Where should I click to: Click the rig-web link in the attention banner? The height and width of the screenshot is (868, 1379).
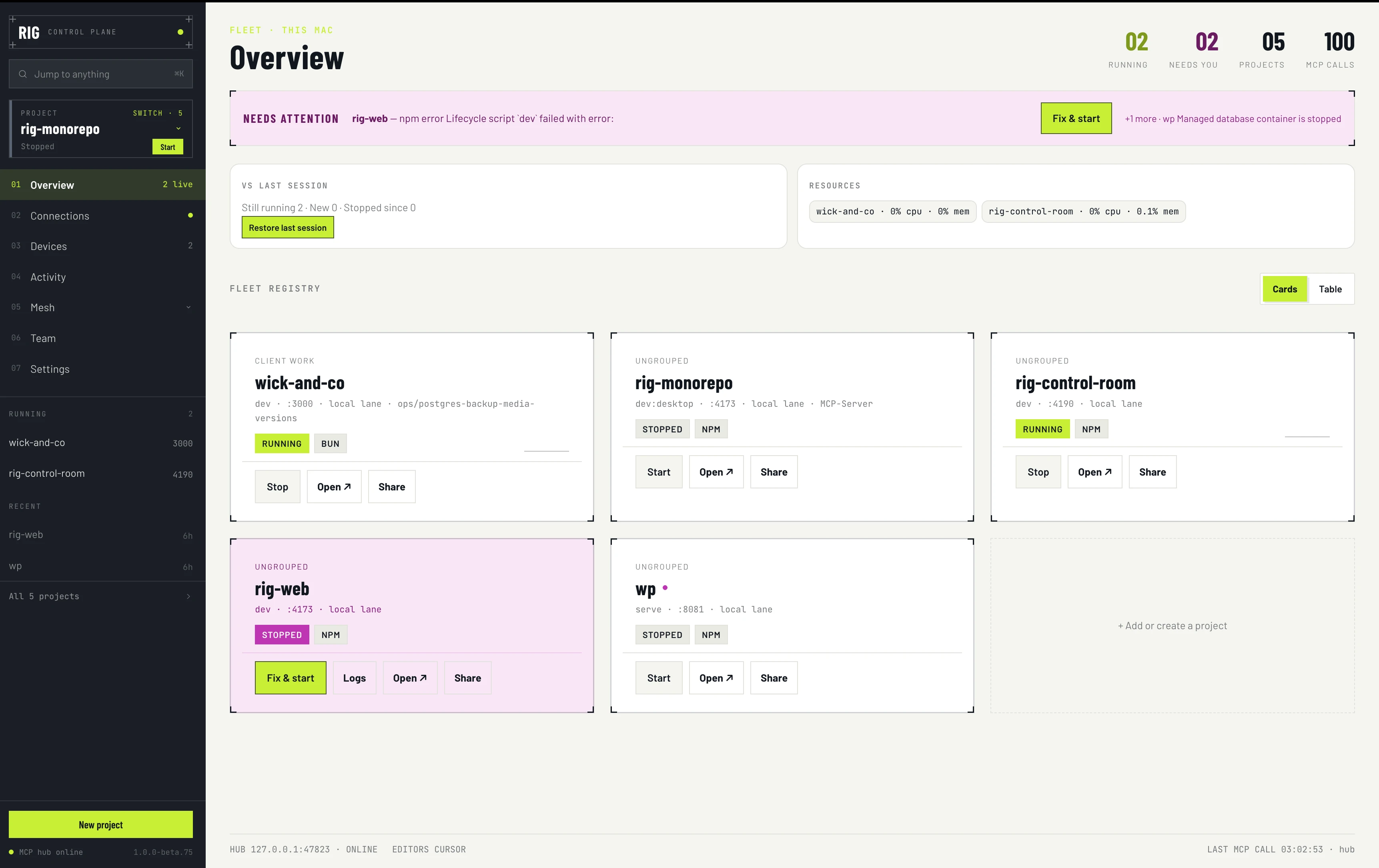[x=369, y=118]
